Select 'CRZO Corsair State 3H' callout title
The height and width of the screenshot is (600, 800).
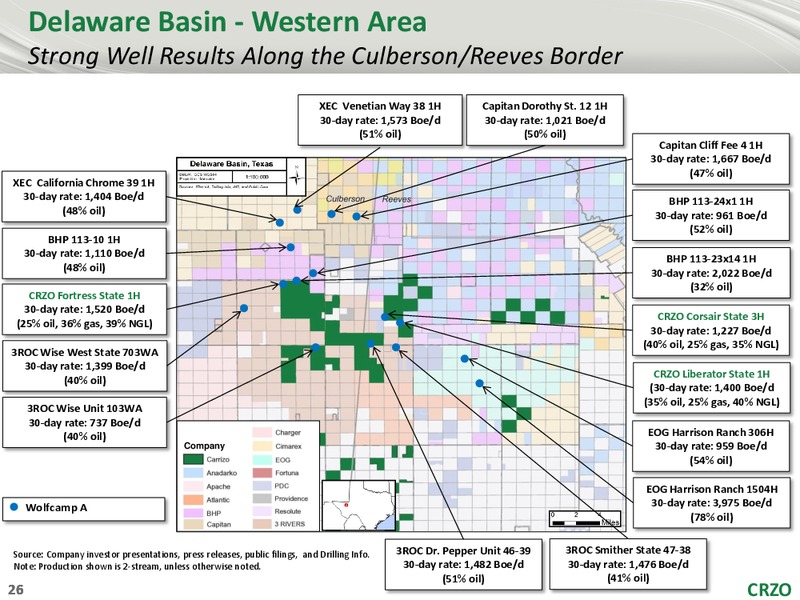[711, 316]
